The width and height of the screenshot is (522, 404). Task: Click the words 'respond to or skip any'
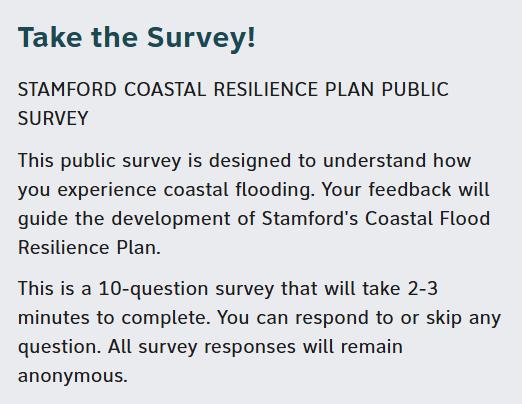(398, 319)
